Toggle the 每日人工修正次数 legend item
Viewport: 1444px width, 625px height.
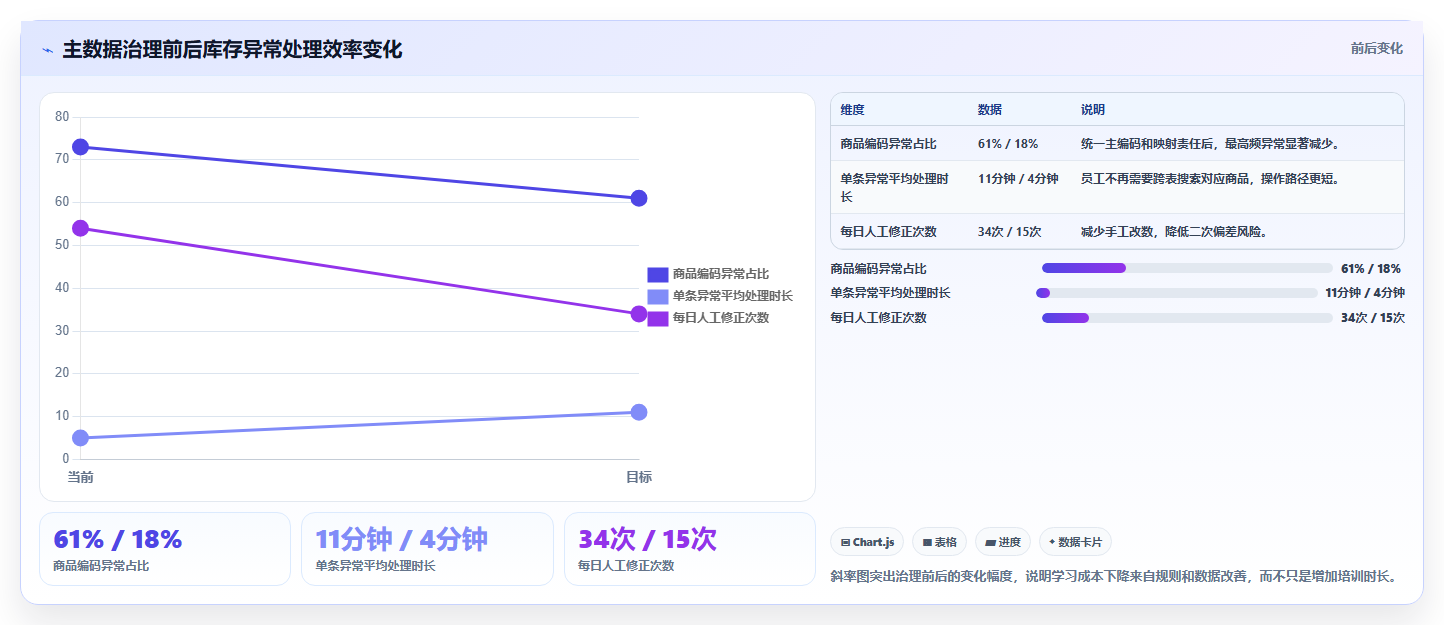click(x=708, y=318)
